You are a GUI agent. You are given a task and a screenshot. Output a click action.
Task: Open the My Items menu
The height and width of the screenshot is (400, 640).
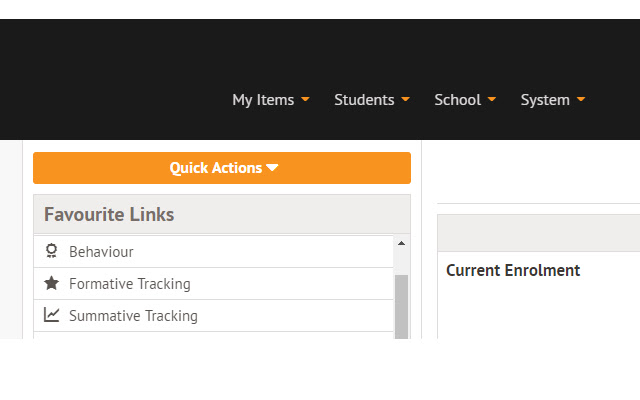point(271,100)
